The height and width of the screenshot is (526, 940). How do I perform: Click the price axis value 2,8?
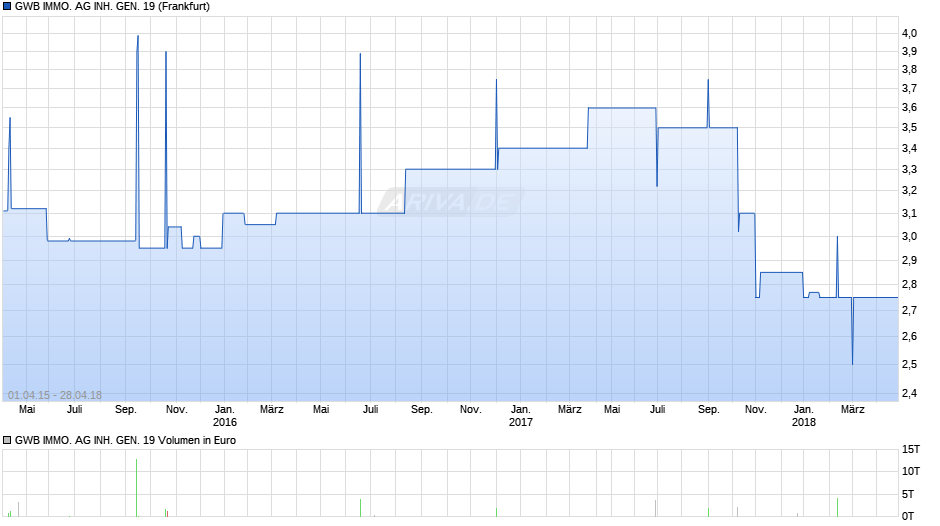(x=909, y=284)
